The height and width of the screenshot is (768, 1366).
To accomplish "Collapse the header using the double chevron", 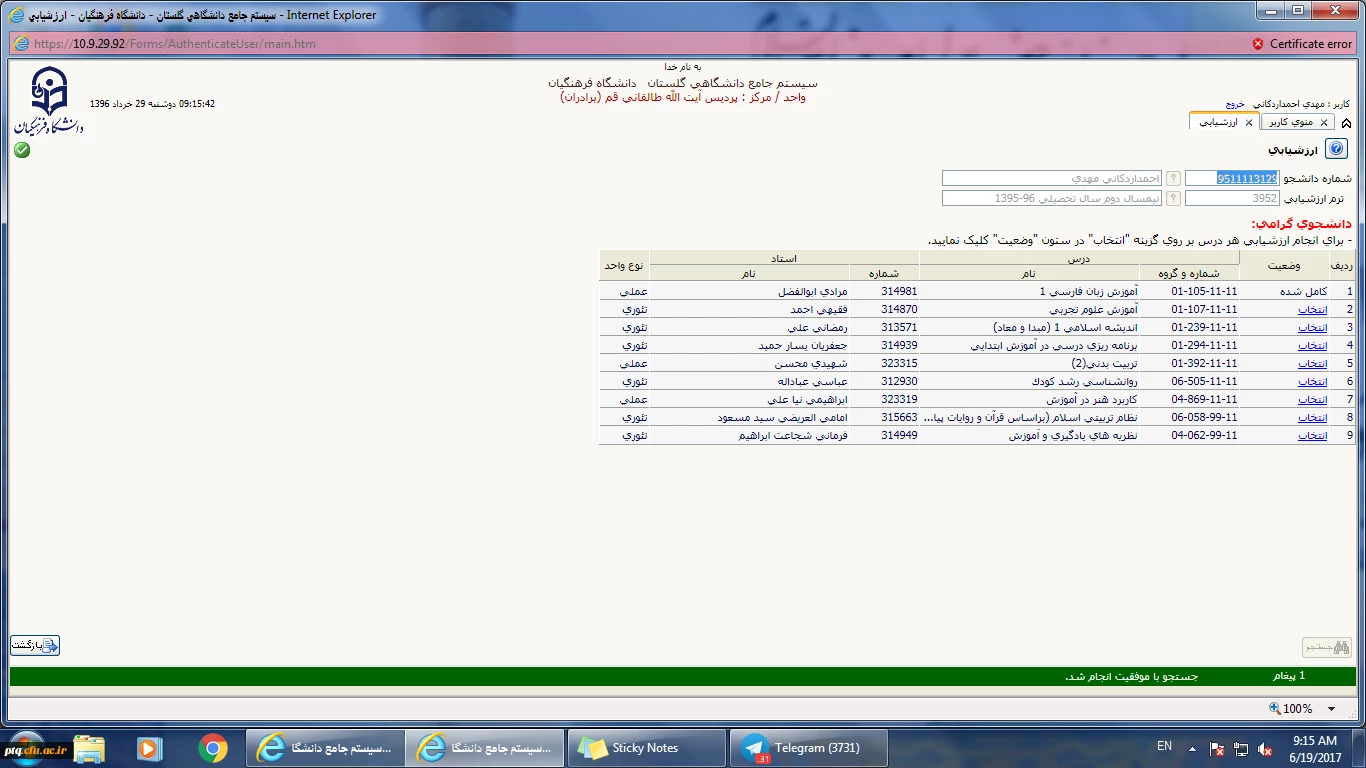I will point(1346,123).
